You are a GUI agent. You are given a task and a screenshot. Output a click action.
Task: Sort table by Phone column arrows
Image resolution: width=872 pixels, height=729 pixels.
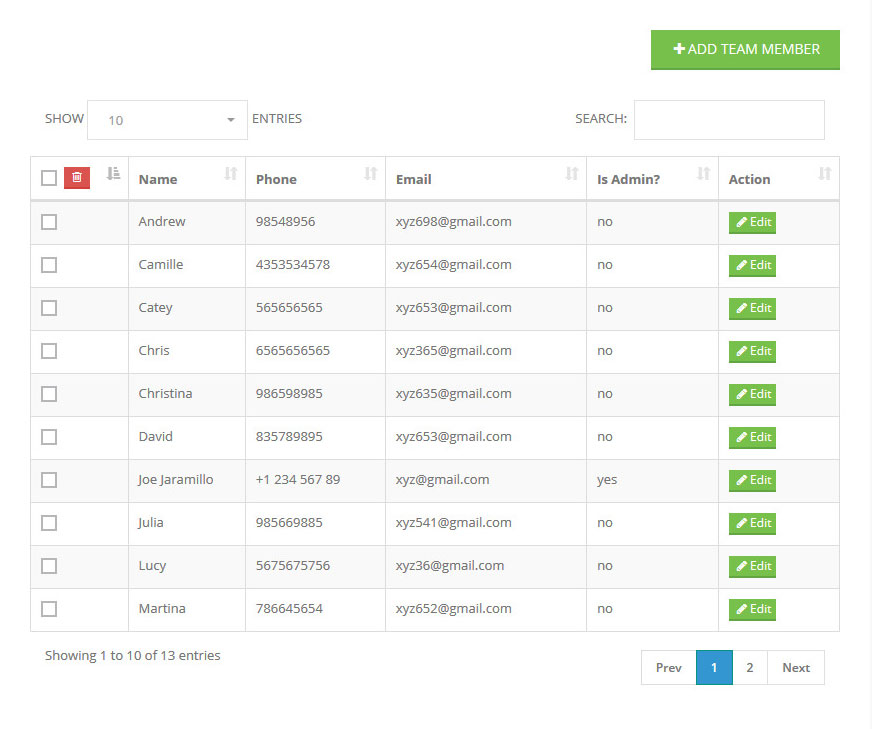click(x=370, y=174)
